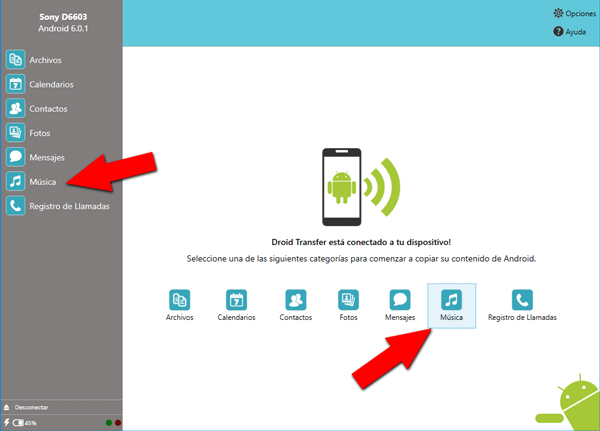The width and height of the screenshot is (600, 431).
Task: Click the Android phone connection illustration
Action: [361, 187]
